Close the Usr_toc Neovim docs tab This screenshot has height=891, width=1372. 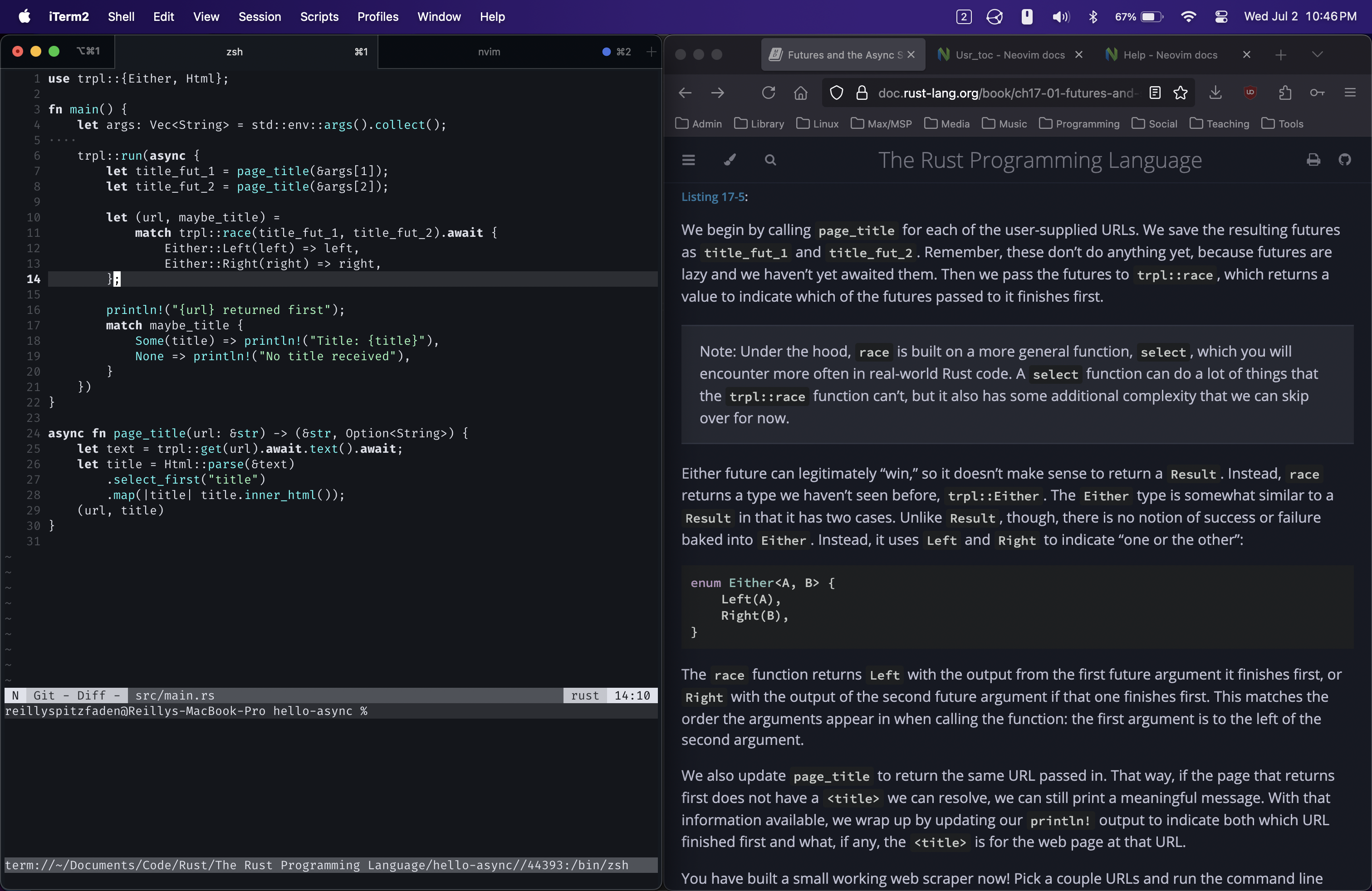pos(1078,55)
